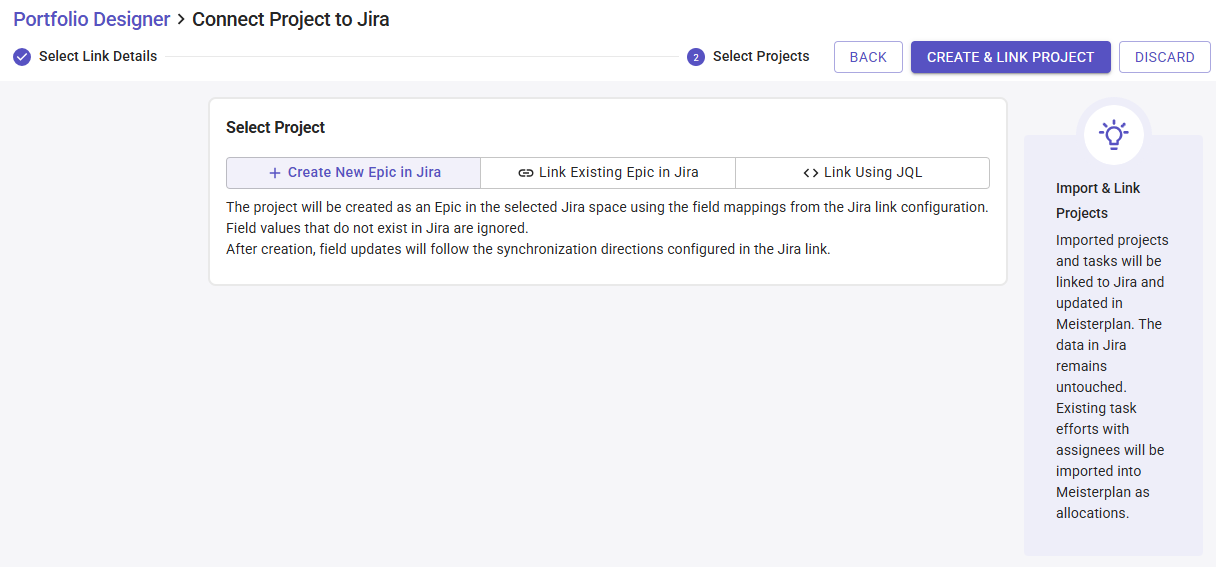Click the step 2 number badge

[696, 57]
